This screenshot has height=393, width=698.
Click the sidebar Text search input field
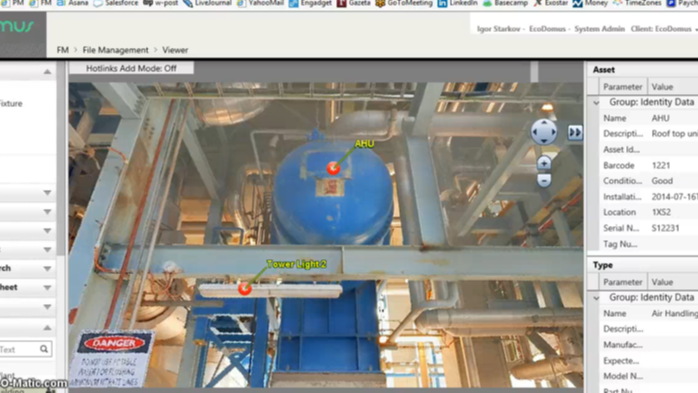tap(19, 349)
